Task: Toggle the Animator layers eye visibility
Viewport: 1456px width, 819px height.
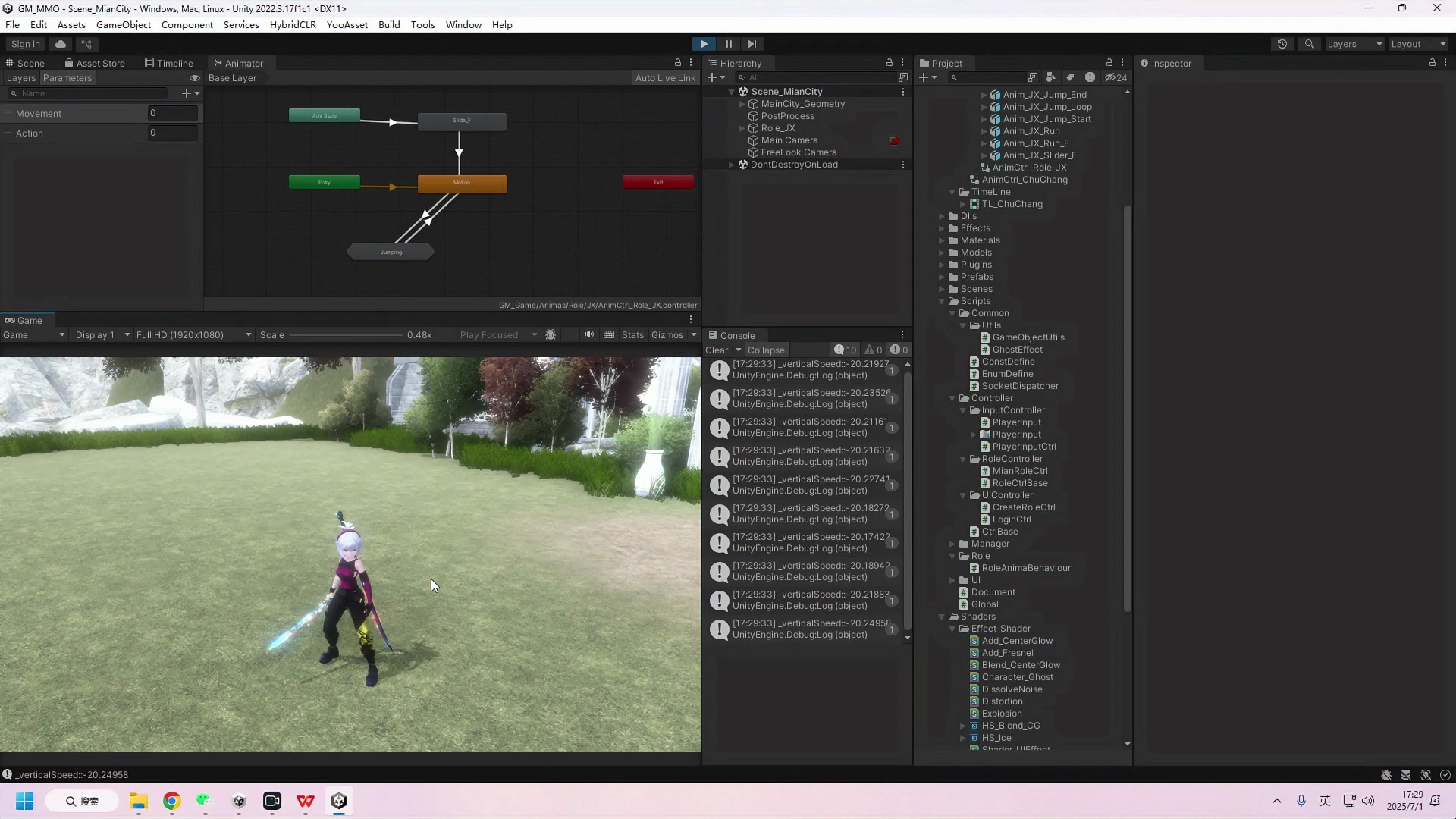Action: [x=195, y=78]
